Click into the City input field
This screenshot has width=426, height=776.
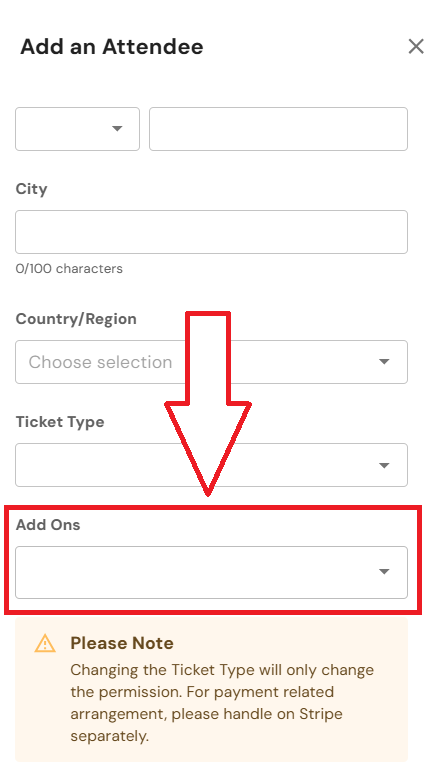[211, 232]
